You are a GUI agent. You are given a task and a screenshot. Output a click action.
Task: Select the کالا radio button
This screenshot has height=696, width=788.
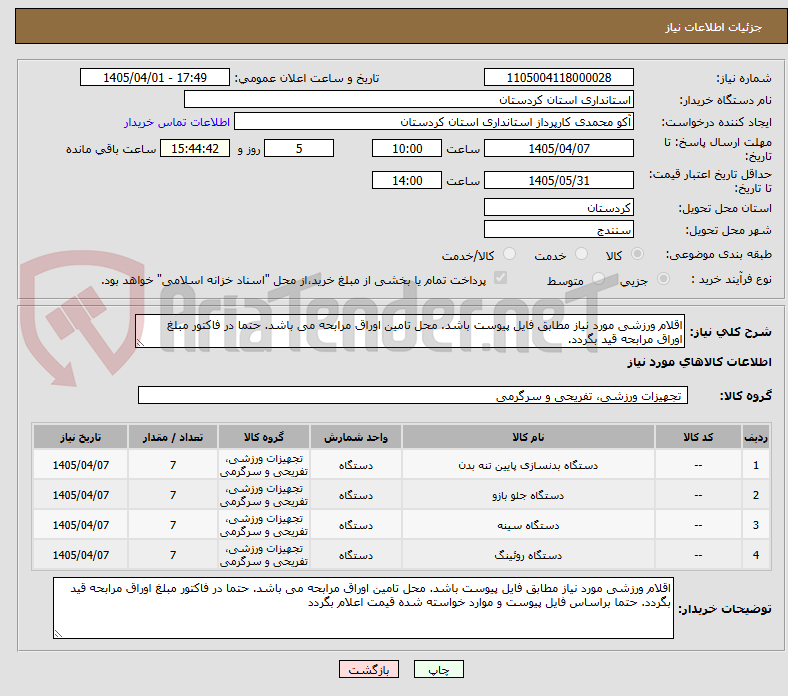point(637,254)
